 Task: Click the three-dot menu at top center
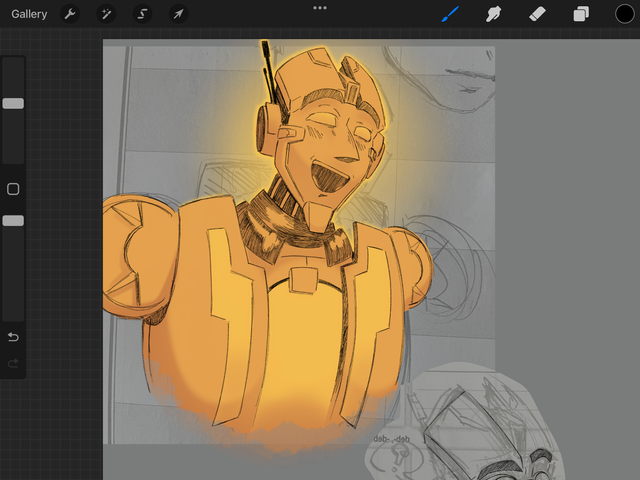coord(320,8)
